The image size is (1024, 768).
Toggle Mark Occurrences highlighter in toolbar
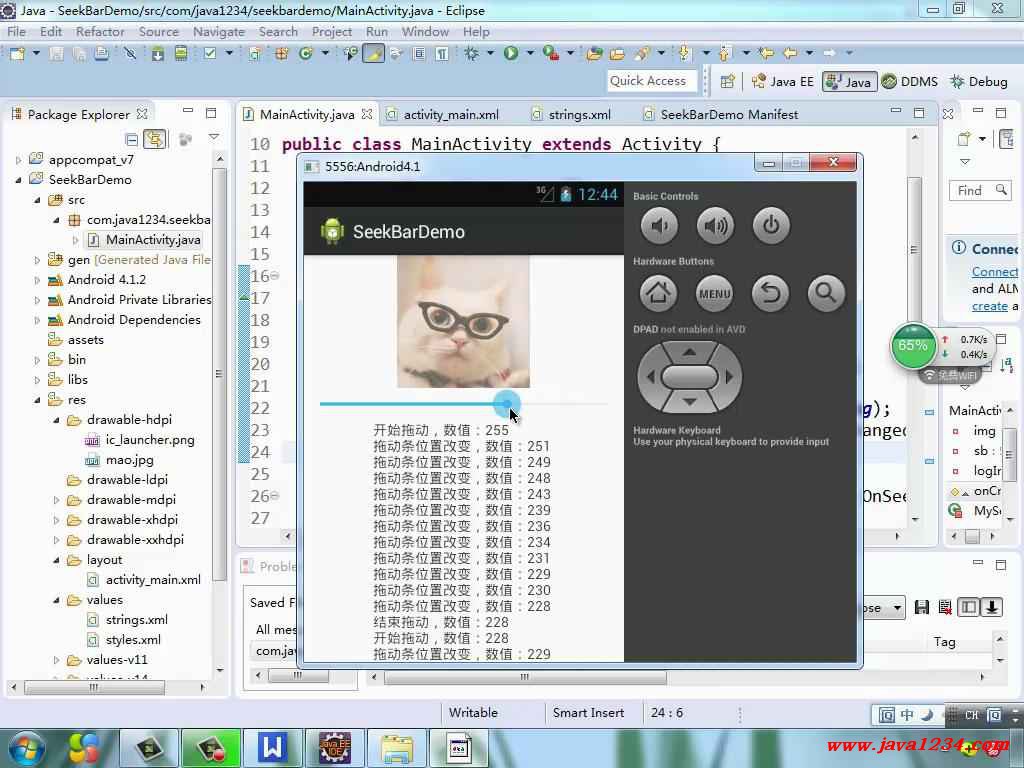tap(373, 53)
